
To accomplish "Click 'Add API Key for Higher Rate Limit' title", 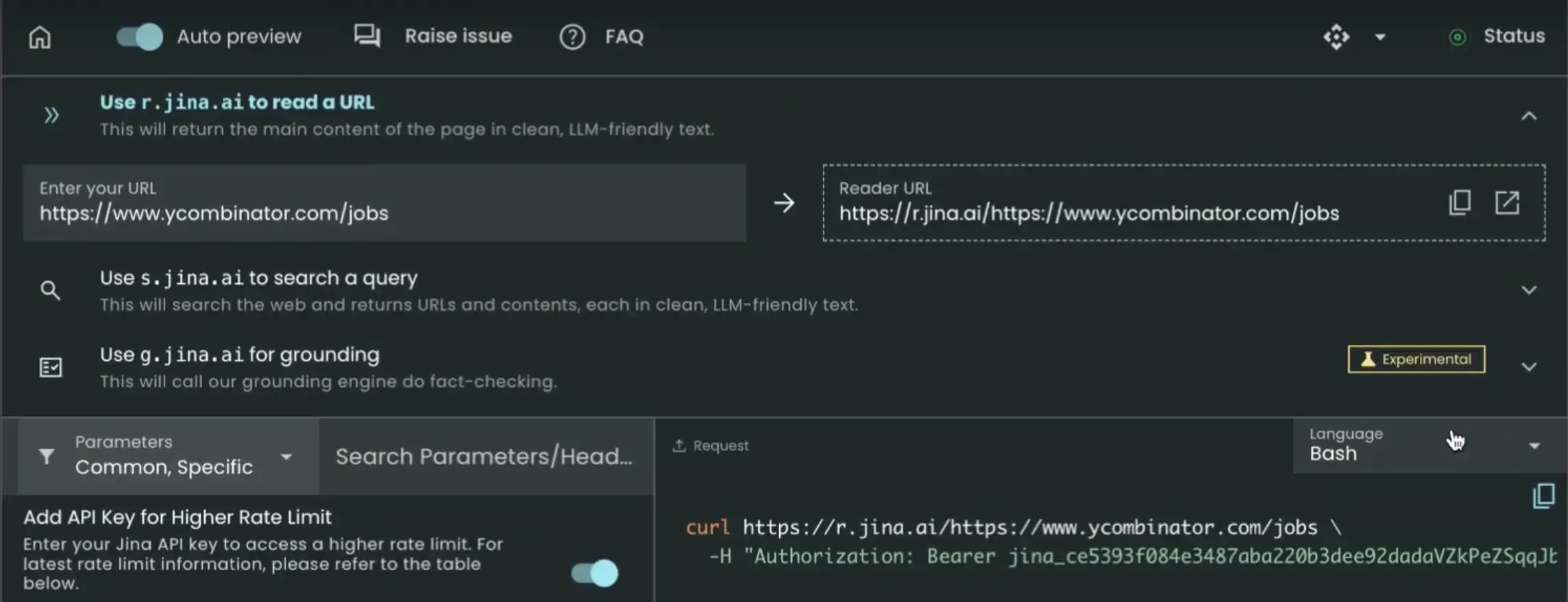I will (x=177, y=517).
